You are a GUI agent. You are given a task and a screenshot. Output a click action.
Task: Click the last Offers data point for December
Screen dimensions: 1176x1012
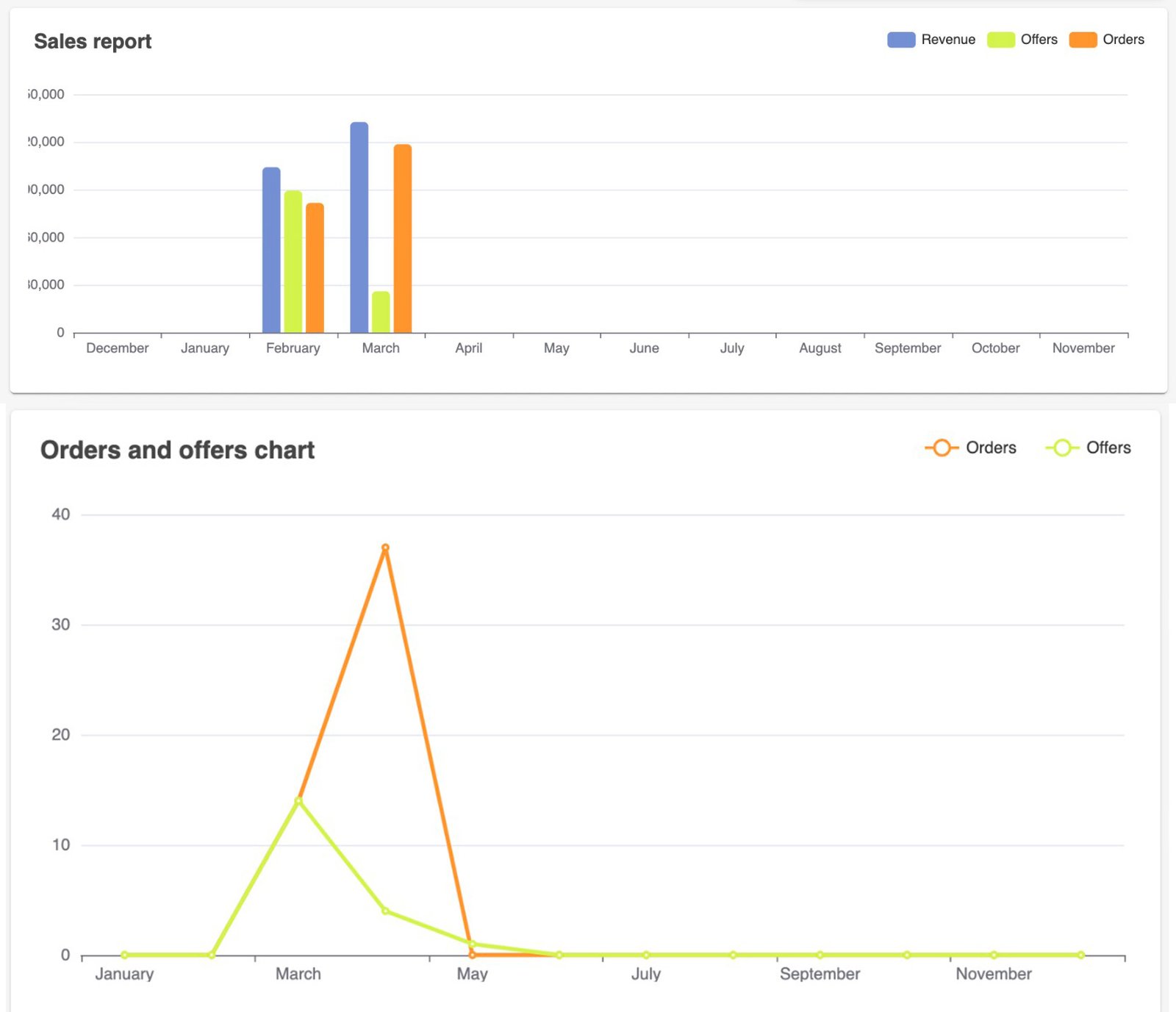point(1080,955)
